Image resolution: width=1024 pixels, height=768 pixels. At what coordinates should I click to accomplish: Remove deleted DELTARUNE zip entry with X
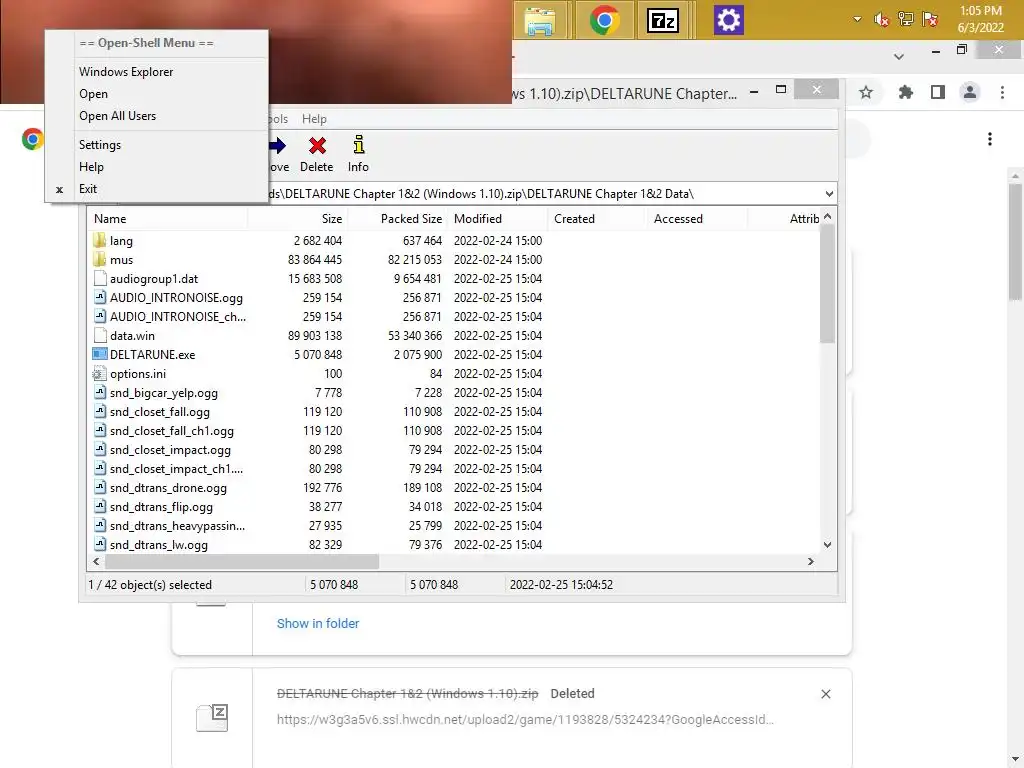pos(825,694)
